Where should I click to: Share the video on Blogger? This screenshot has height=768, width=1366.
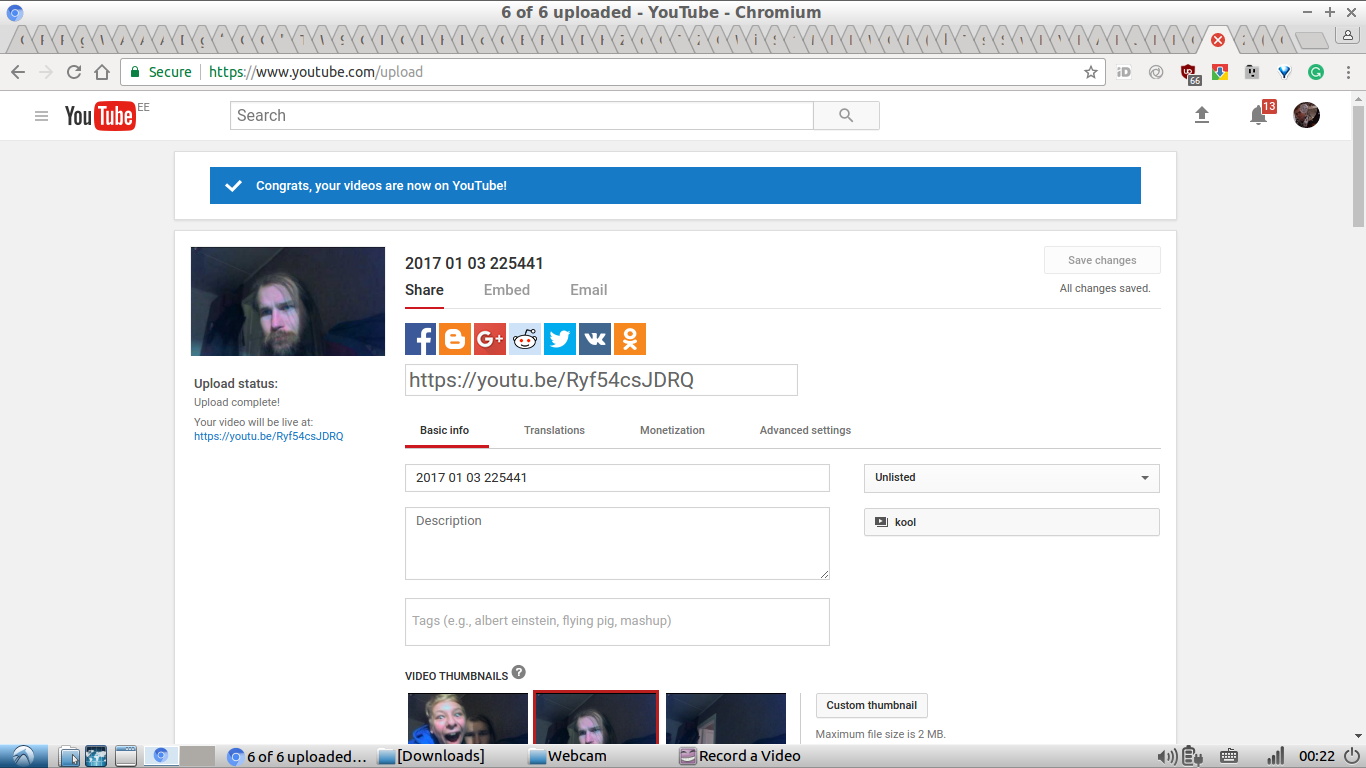click(x=455, y=339)
